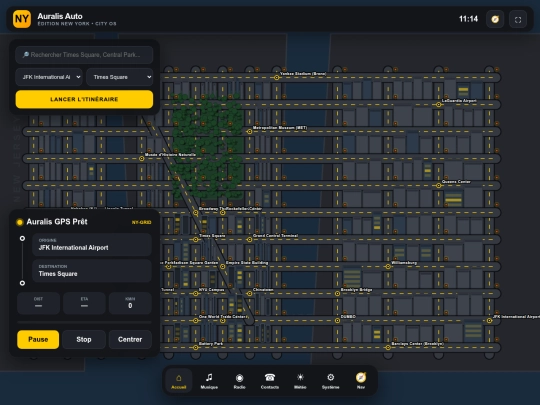Open Contacts from the bottom dock

coord(270,381)
